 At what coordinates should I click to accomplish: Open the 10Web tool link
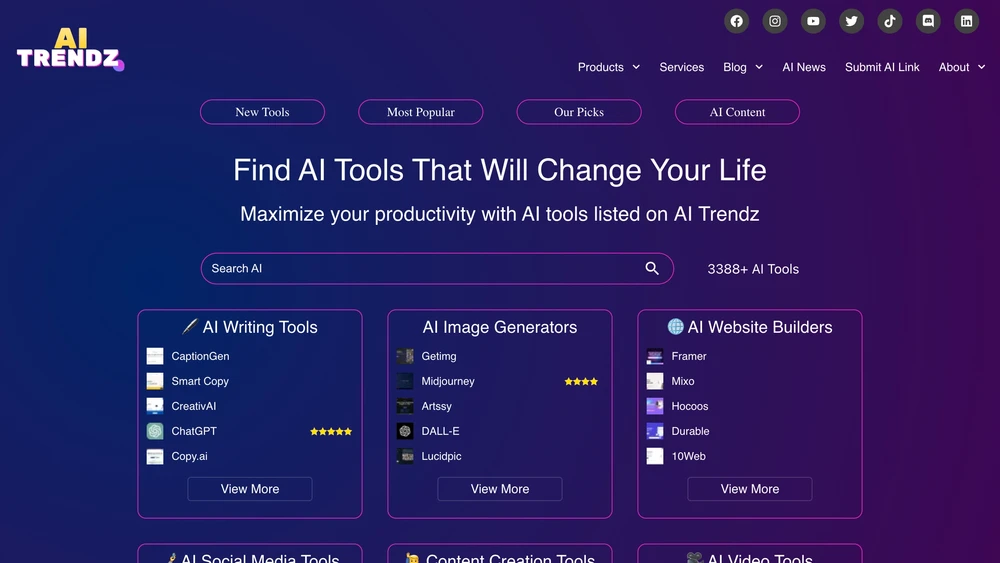tap(688, 456)
